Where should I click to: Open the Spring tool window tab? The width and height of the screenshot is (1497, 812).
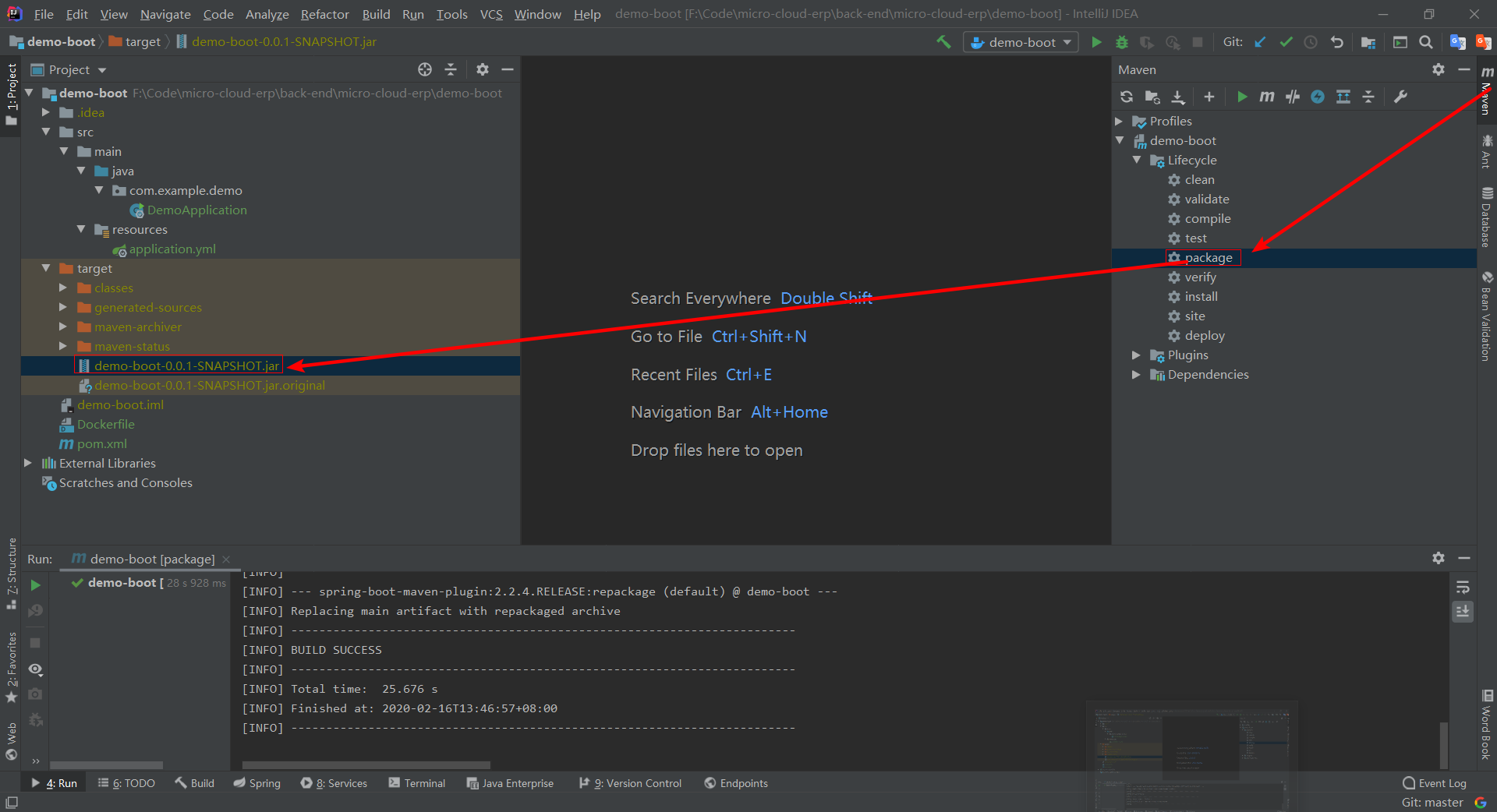(257, 783)
